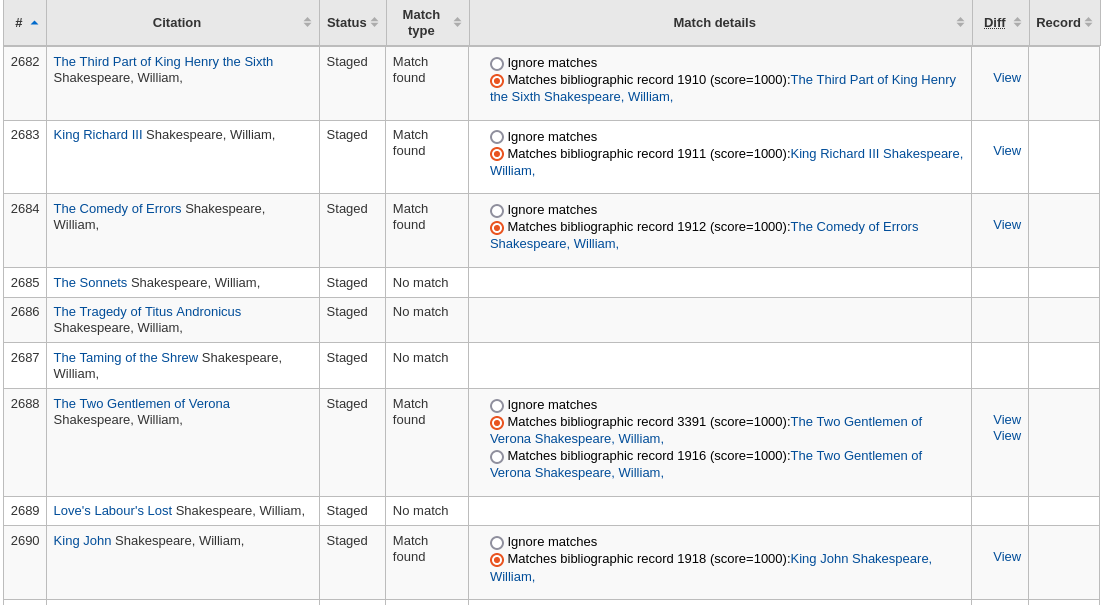The height and width of the screenshot is (605, 1103).
Task: Open The Tragedy of Titus Andronicus citation
Action: click(147, 311)
